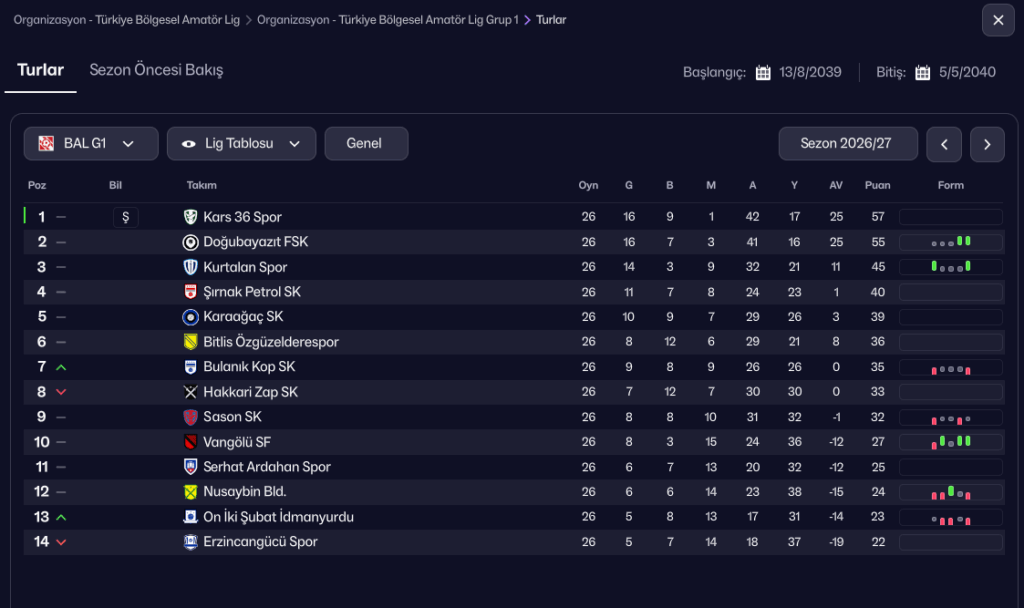1024x608 pixels.
Task: Open the Lig Tablosu view dropdown
Action: [241, 144]
